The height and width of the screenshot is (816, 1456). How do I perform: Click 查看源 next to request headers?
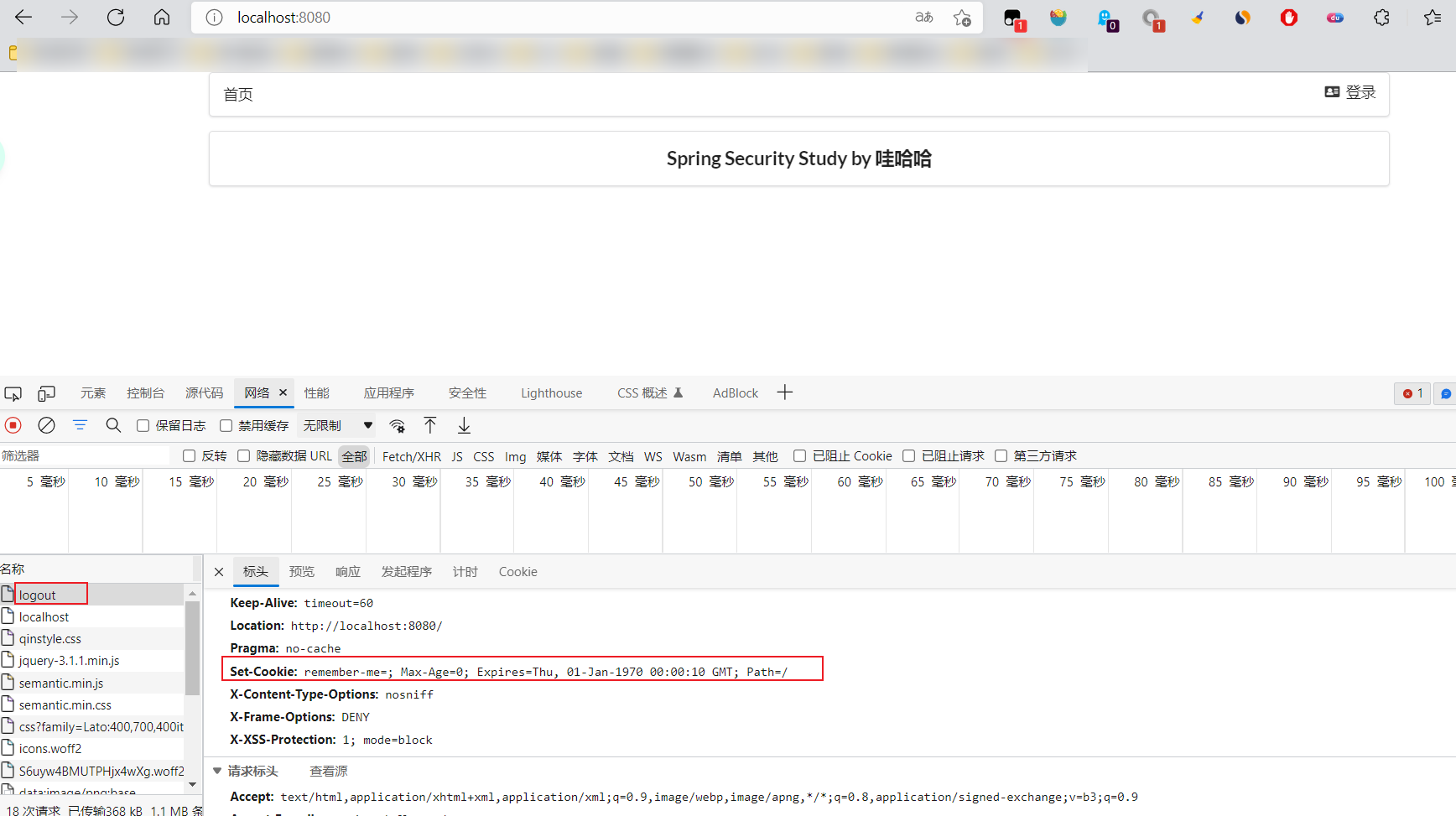pyautogui.click(x=328, y=772)
